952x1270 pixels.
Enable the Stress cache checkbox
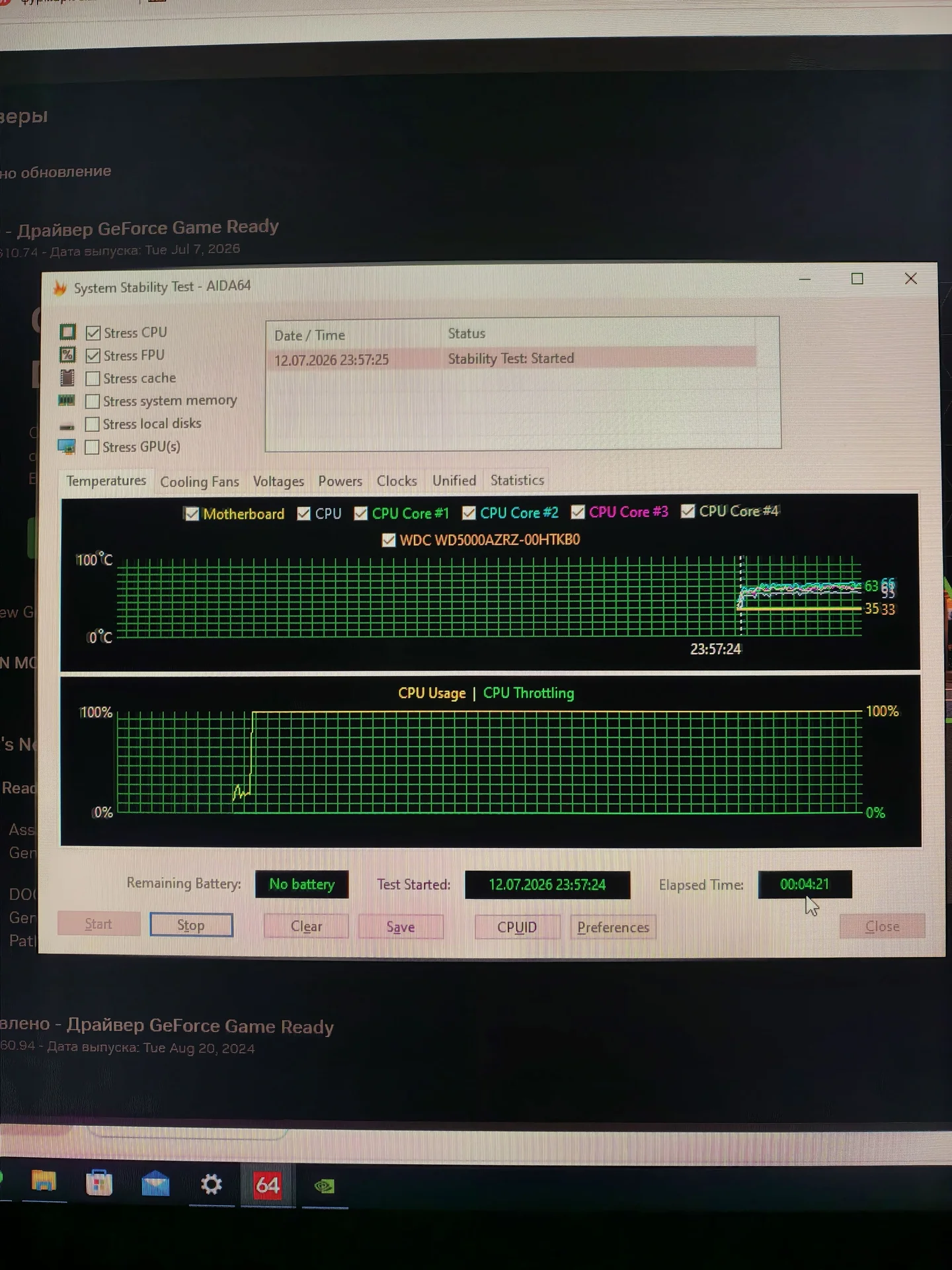(93, 378)
